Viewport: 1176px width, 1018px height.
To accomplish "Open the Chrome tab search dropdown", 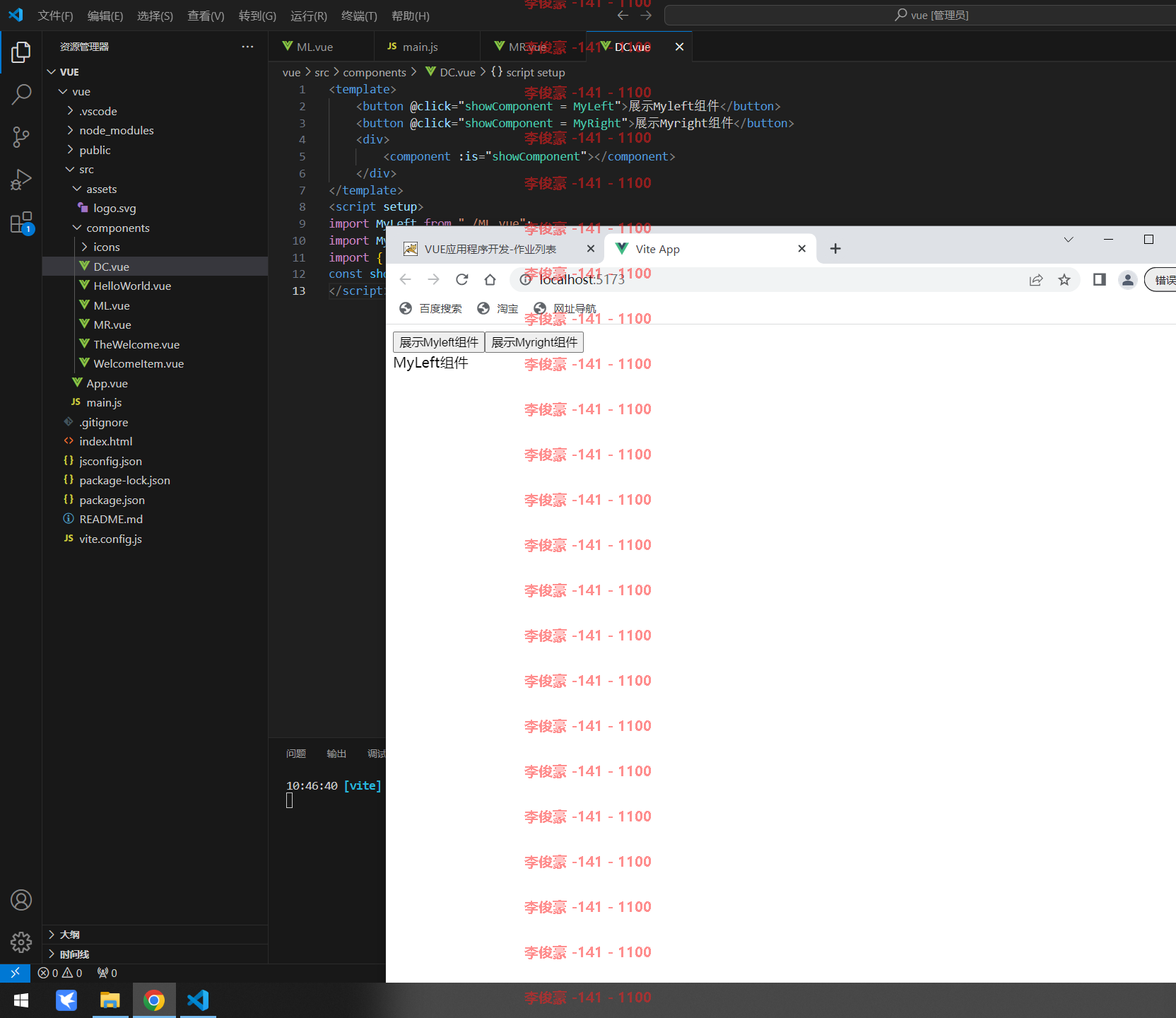I will pyautogui.click(x=1069, y=240).
